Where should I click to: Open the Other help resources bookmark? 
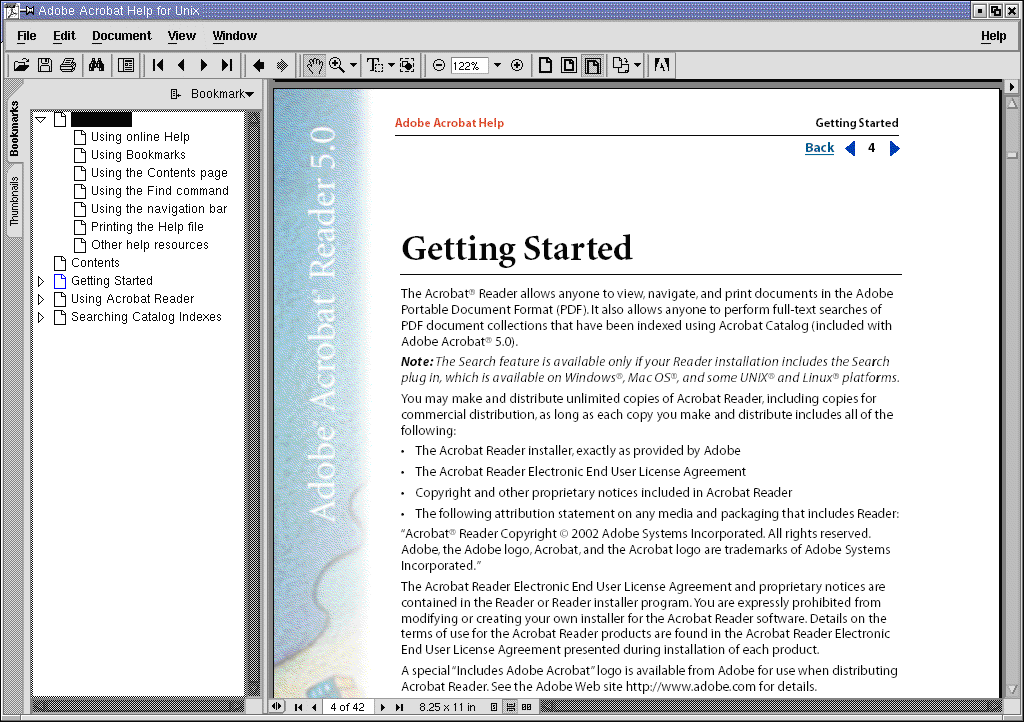click(150, 245)
